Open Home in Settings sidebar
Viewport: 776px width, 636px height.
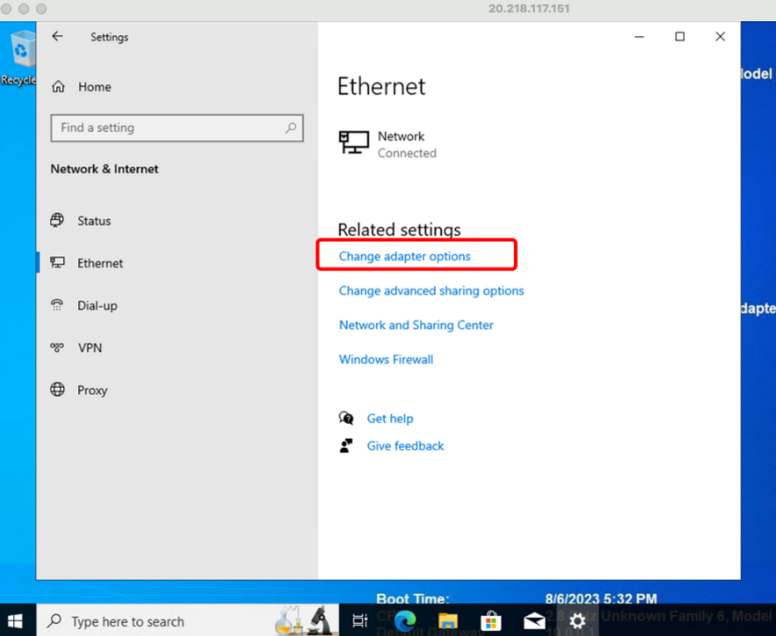coord(94,87)
